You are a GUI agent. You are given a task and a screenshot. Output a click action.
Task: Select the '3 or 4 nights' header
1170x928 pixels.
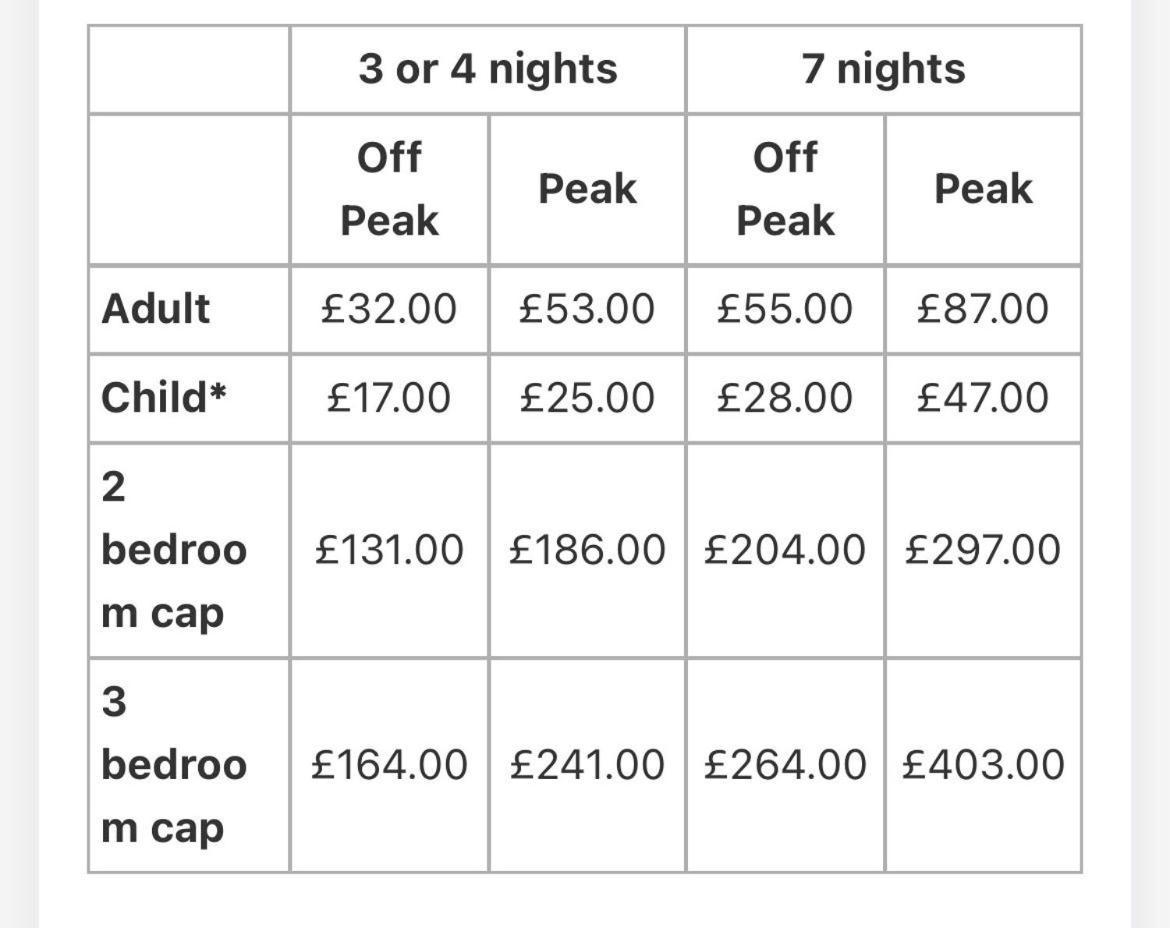click(x=488, y=69)
